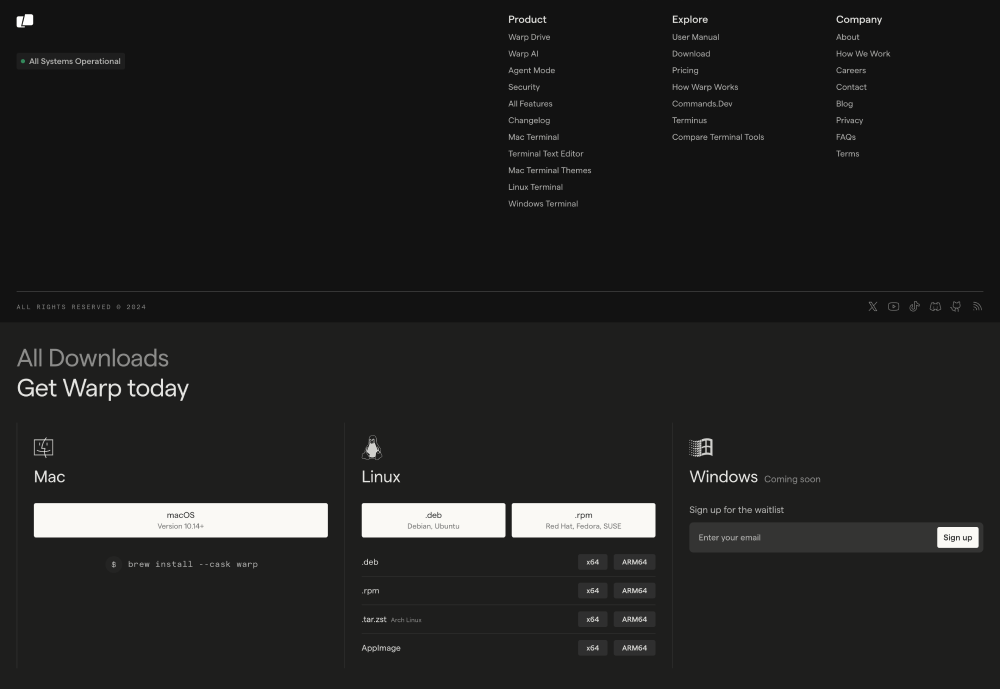This screenshot has height=689, width=1000.
Task: Open the Privacy link
Action: click(x=849, y=120)
